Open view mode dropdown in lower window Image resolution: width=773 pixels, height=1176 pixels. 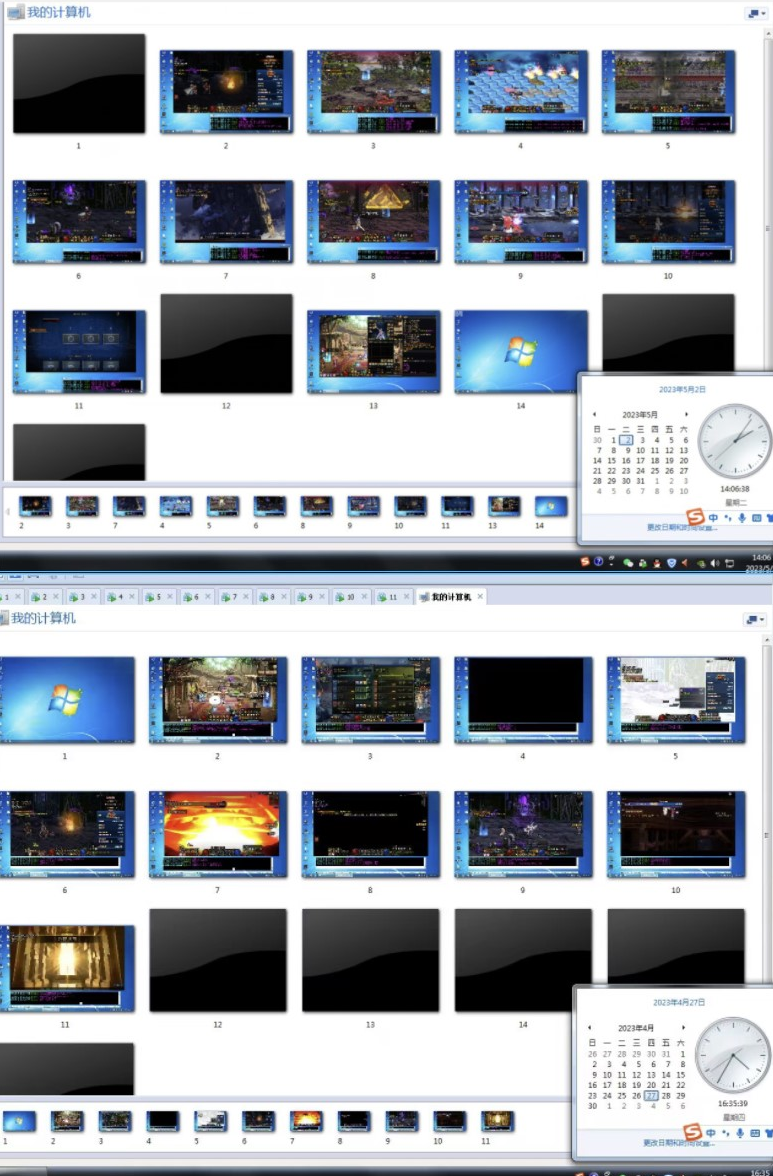pos(755,620)
